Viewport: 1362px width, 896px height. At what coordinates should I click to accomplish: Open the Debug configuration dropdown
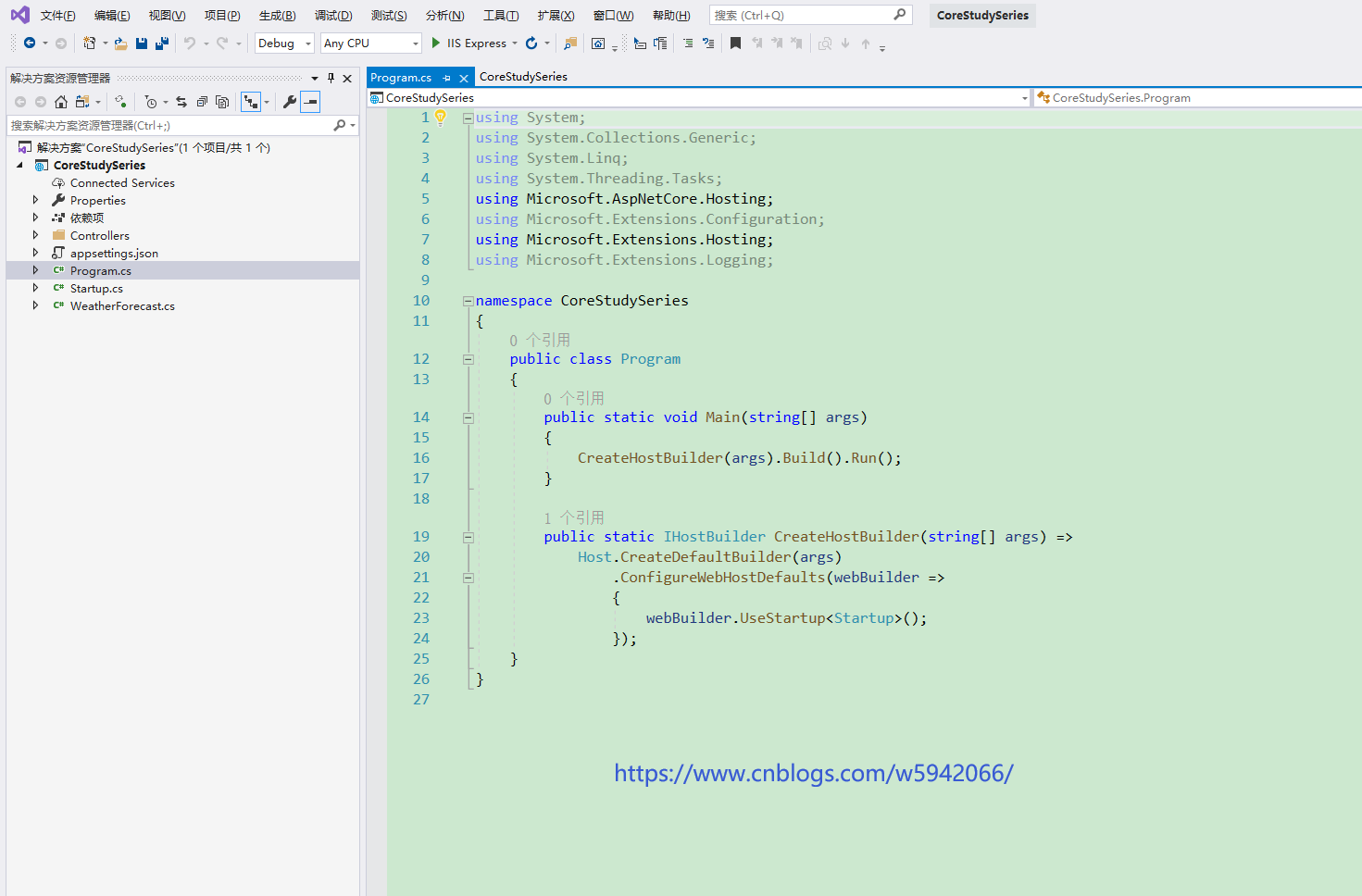coord(284,44)
